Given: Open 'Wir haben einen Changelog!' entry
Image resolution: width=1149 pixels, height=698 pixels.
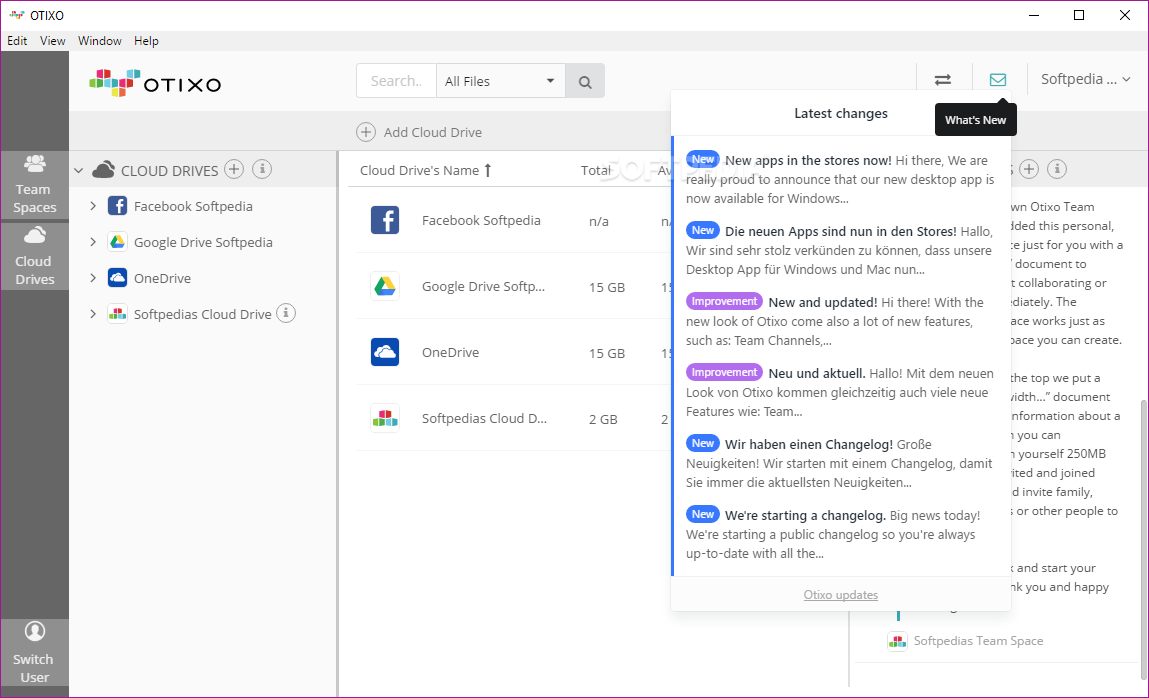Looking at the screenshot, I should tap(840, 463).
